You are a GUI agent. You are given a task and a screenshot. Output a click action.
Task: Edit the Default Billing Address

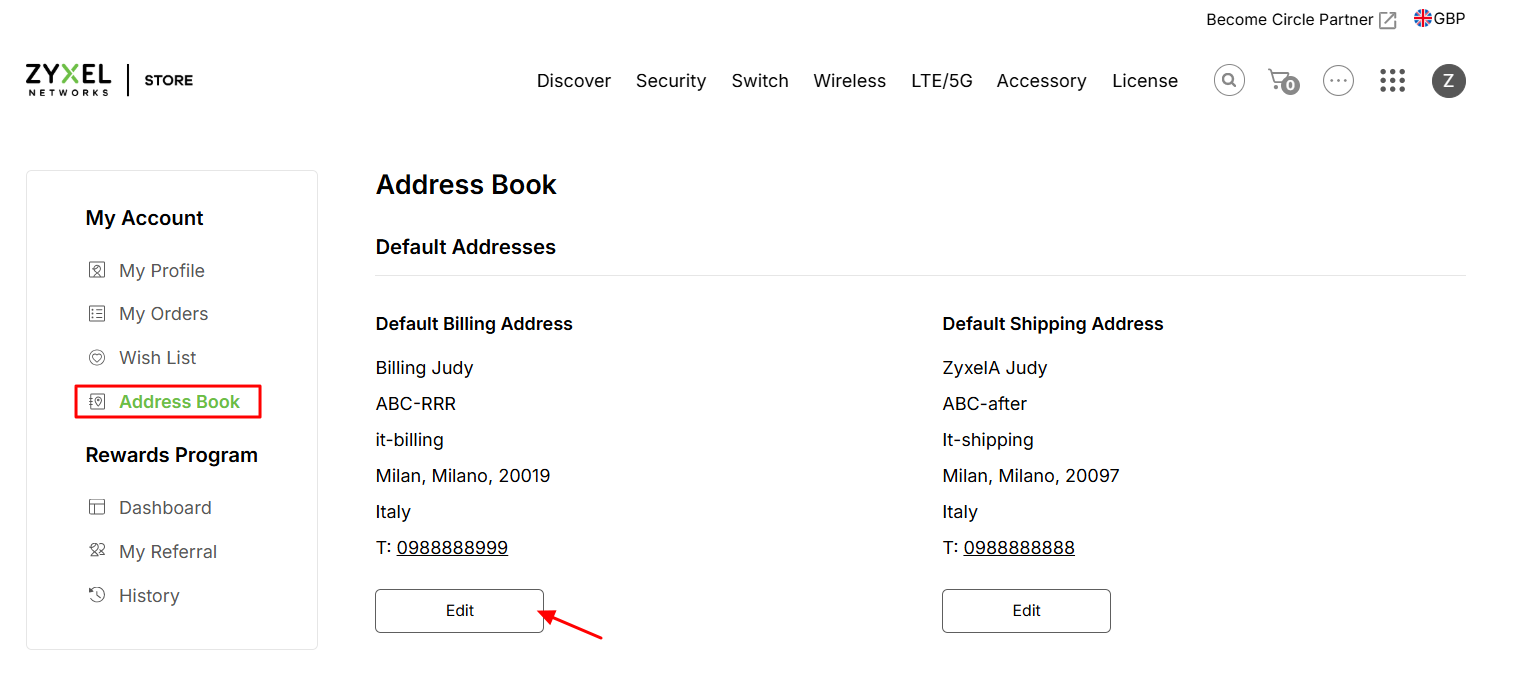click(459, 610)
